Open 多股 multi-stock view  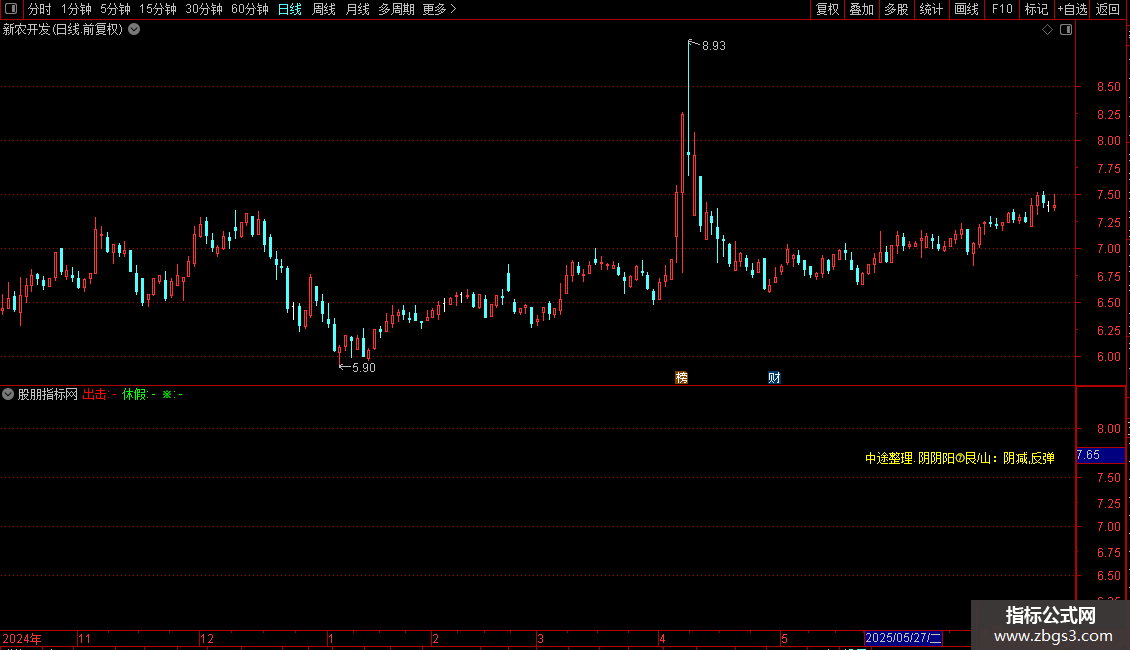[897, 9]
